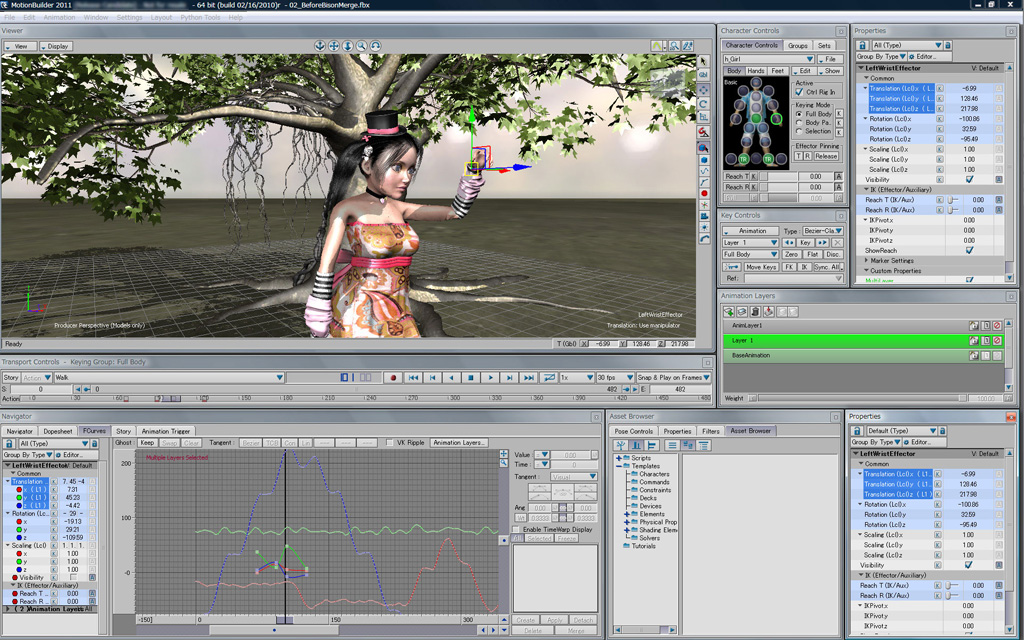Viewport: 1024px width, 640px height.
Task: Select the Body Part keying mode
Action: pos(799,122)
